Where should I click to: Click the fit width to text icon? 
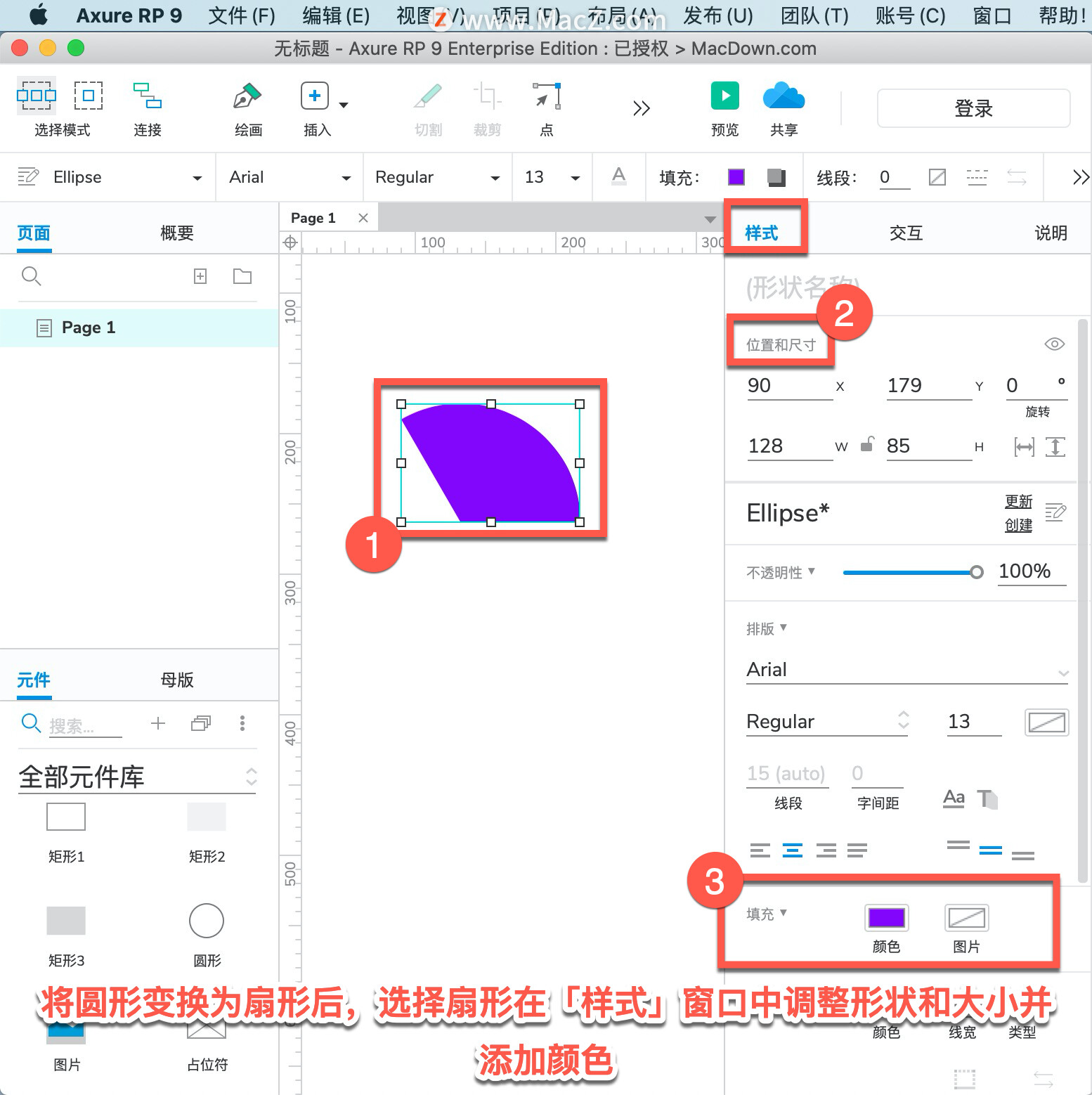1025,446
